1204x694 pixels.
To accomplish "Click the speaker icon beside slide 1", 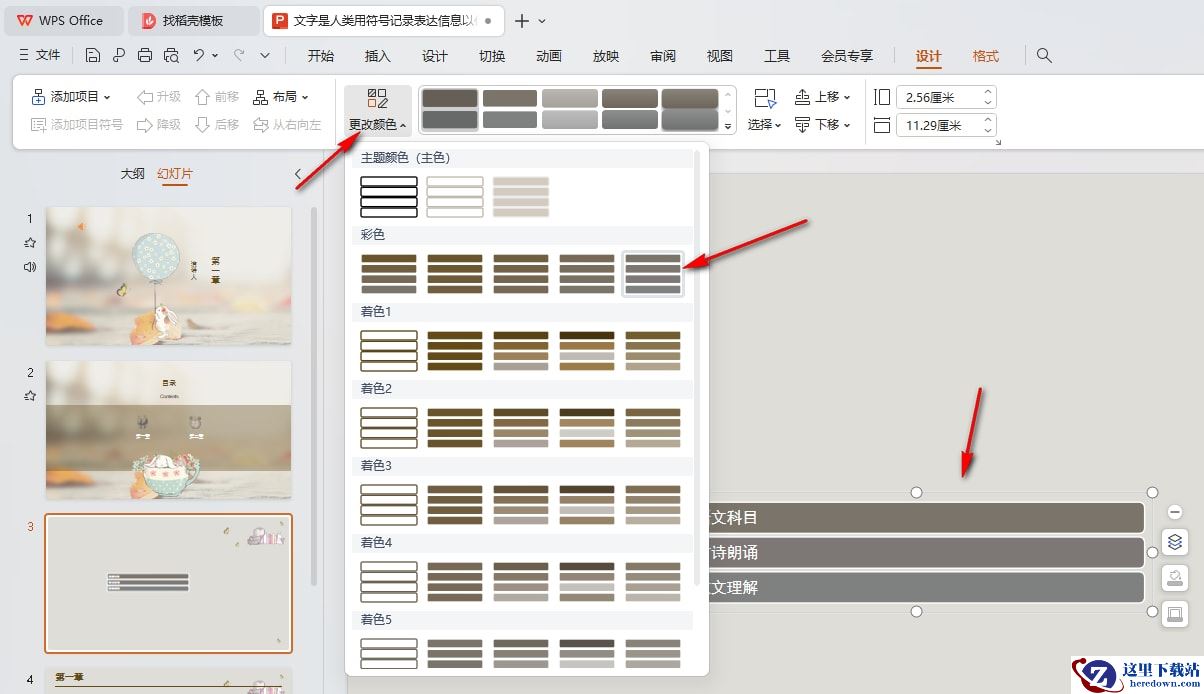I will pyautogui.click(x=30, y=267).
